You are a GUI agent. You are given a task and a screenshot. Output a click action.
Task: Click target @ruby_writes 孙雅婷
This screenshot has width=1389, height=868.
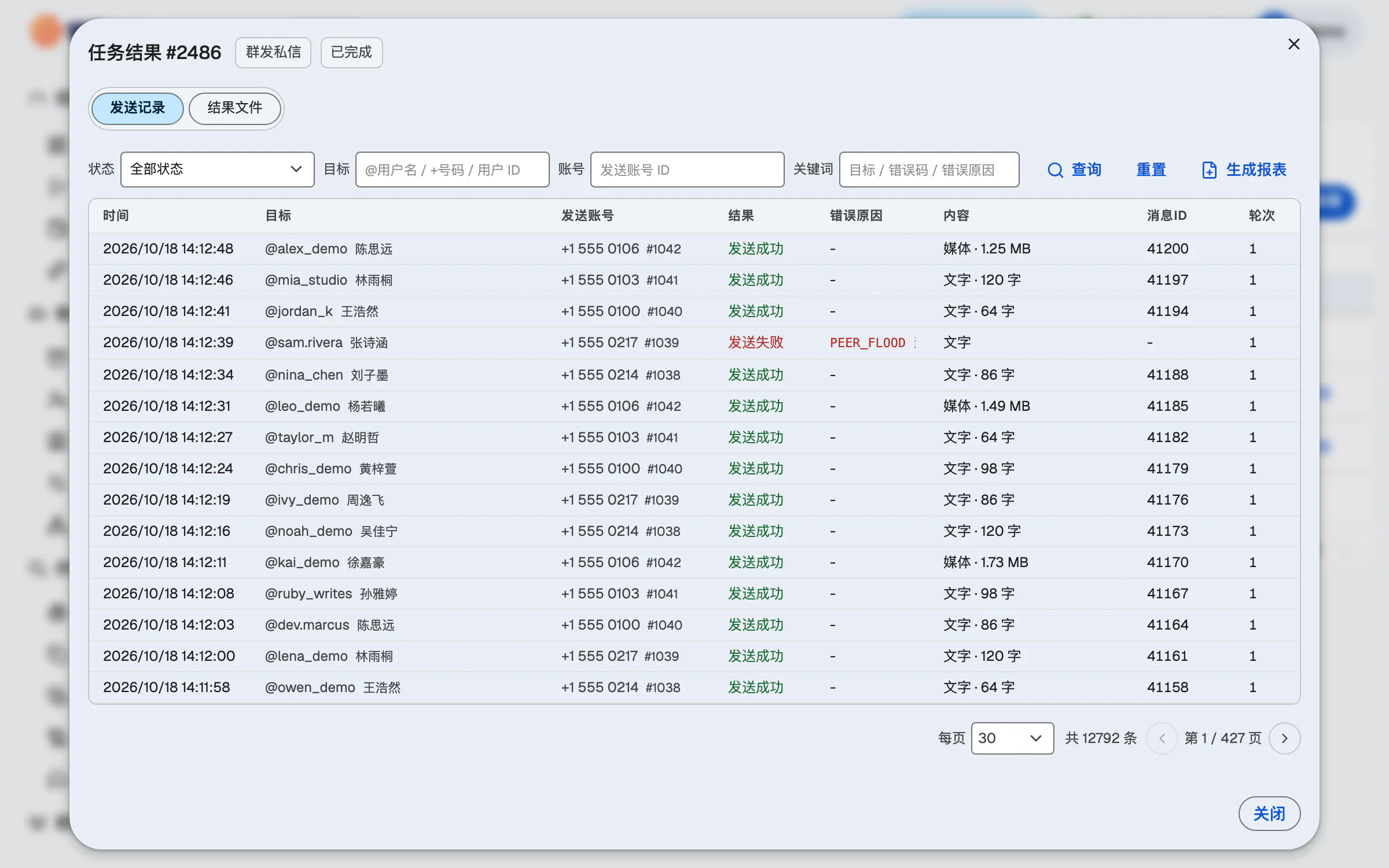pyautogui.click(x=331, y=594)
